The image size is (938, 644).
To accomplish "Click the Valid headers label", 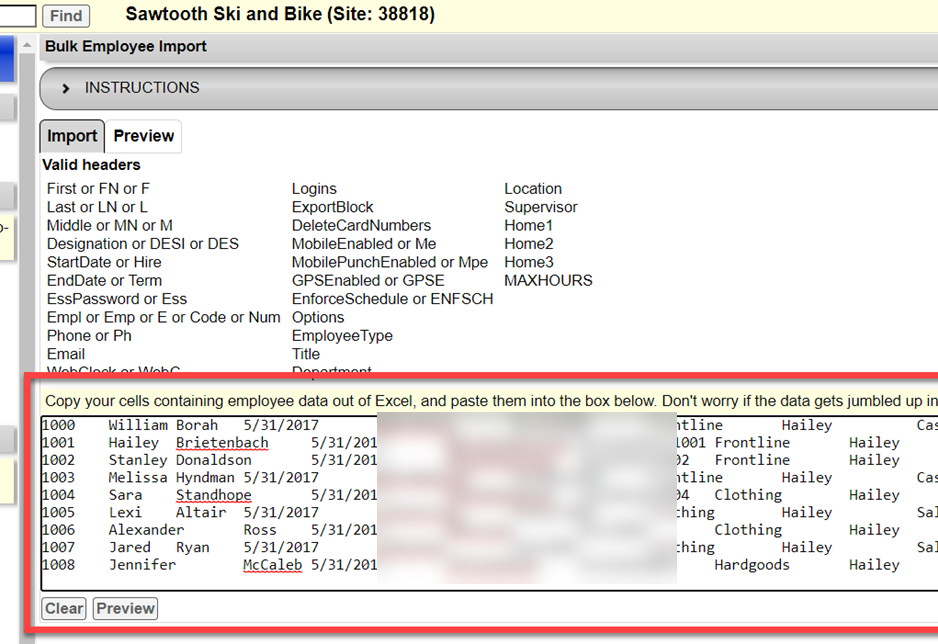I will click(x=86, y=166).
